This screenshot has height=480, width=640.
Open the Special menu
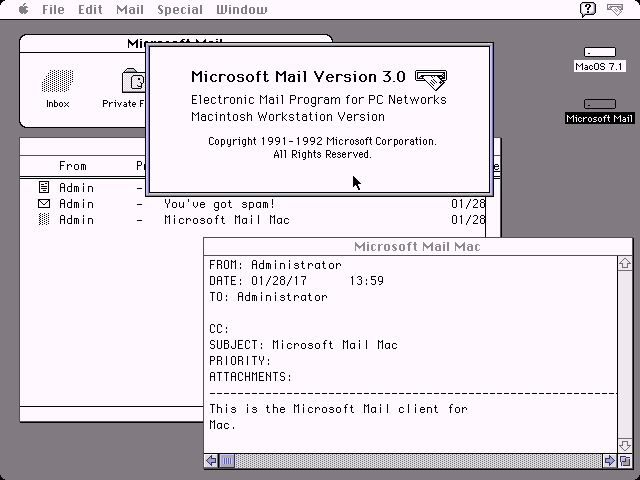[179, 9]
